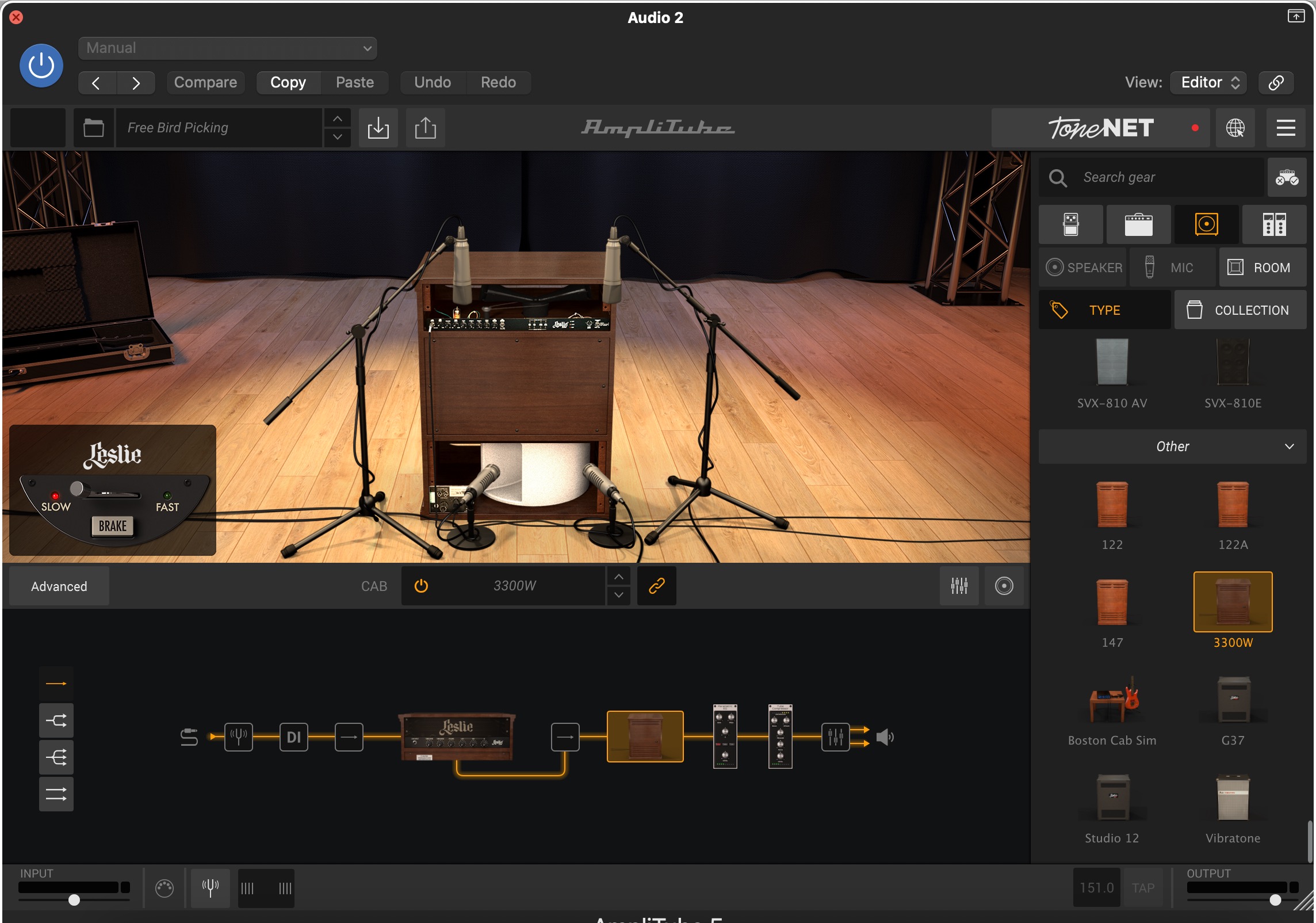Click the globe web icon
The image size is (1316, 923).
coord(1235,128)
